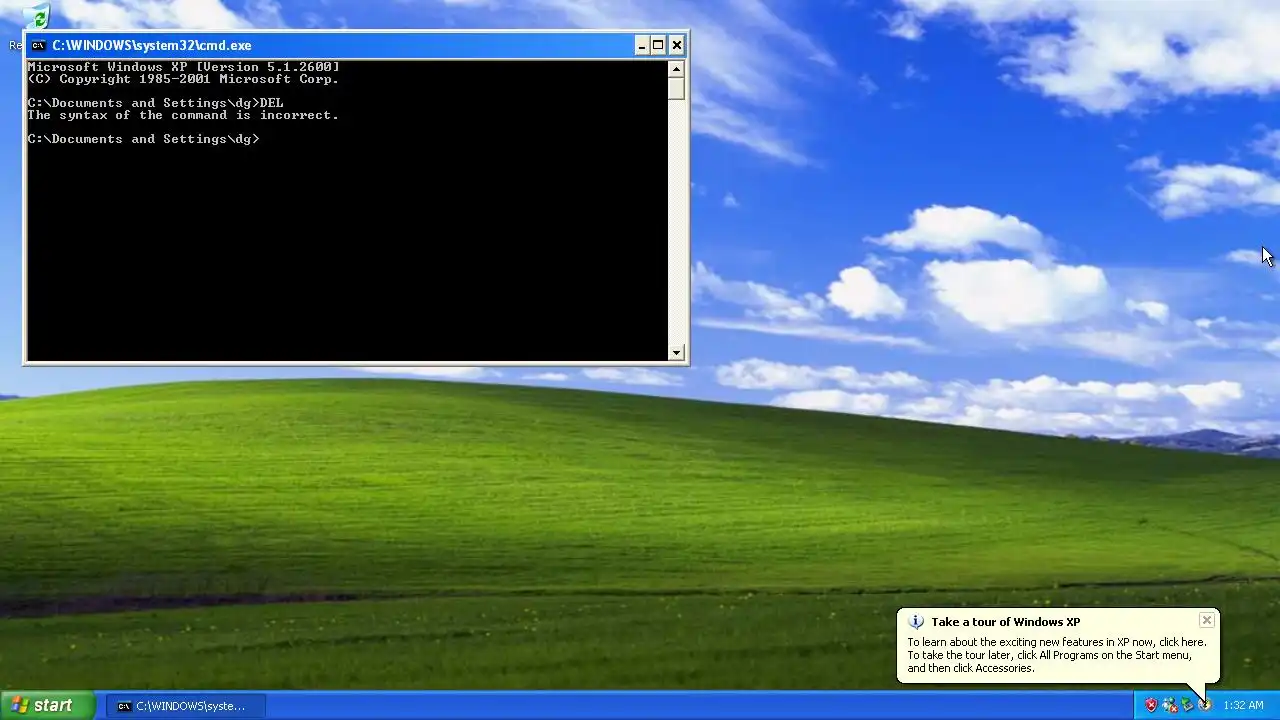Image resolution: width=1280 pixels, height=720 pixels.
Task: Open Windows Messenger tray icon
Action: [1170, 705]
